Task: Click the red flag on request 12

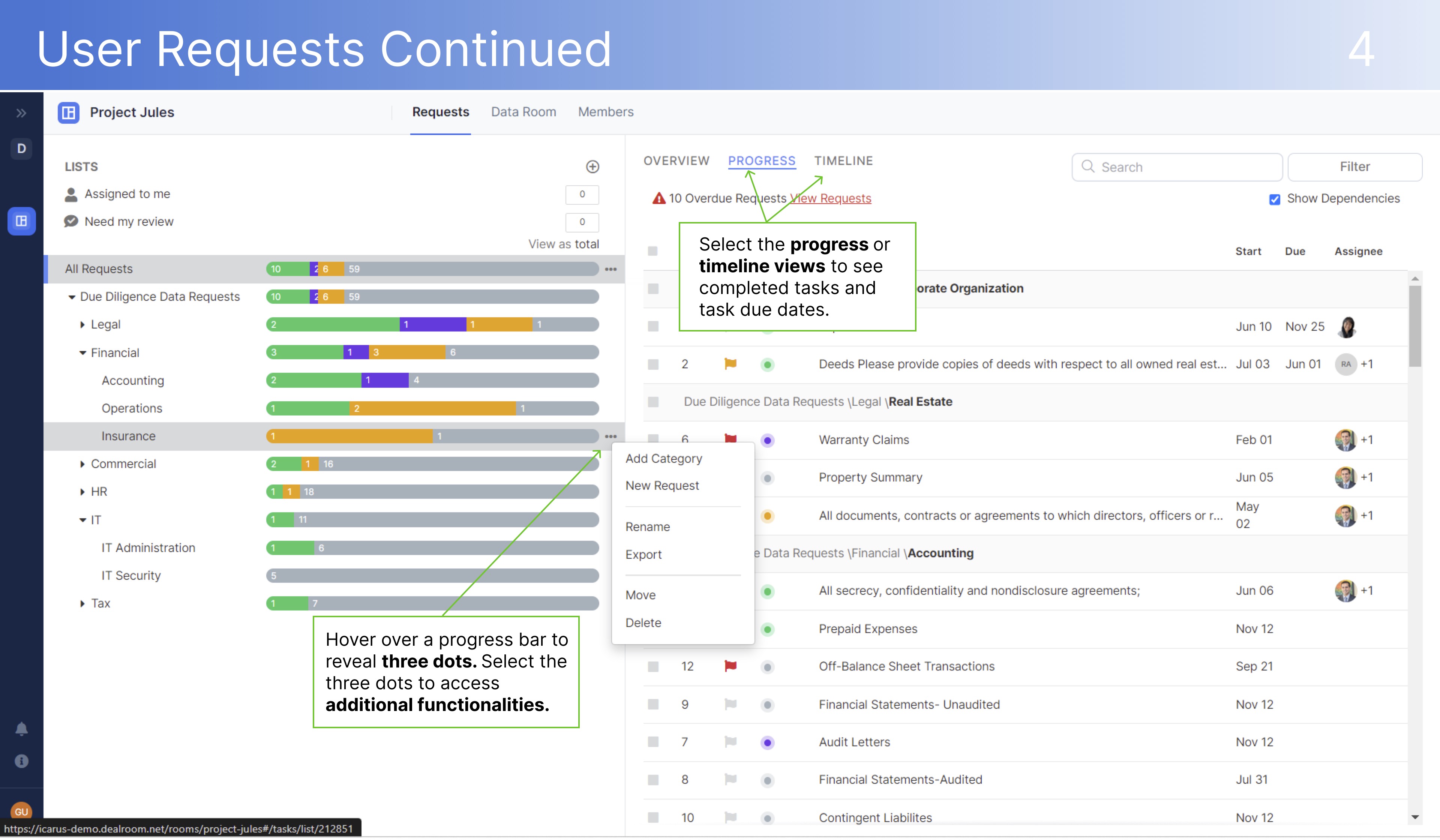Action: pyautogui.click(x=730, y=666)
